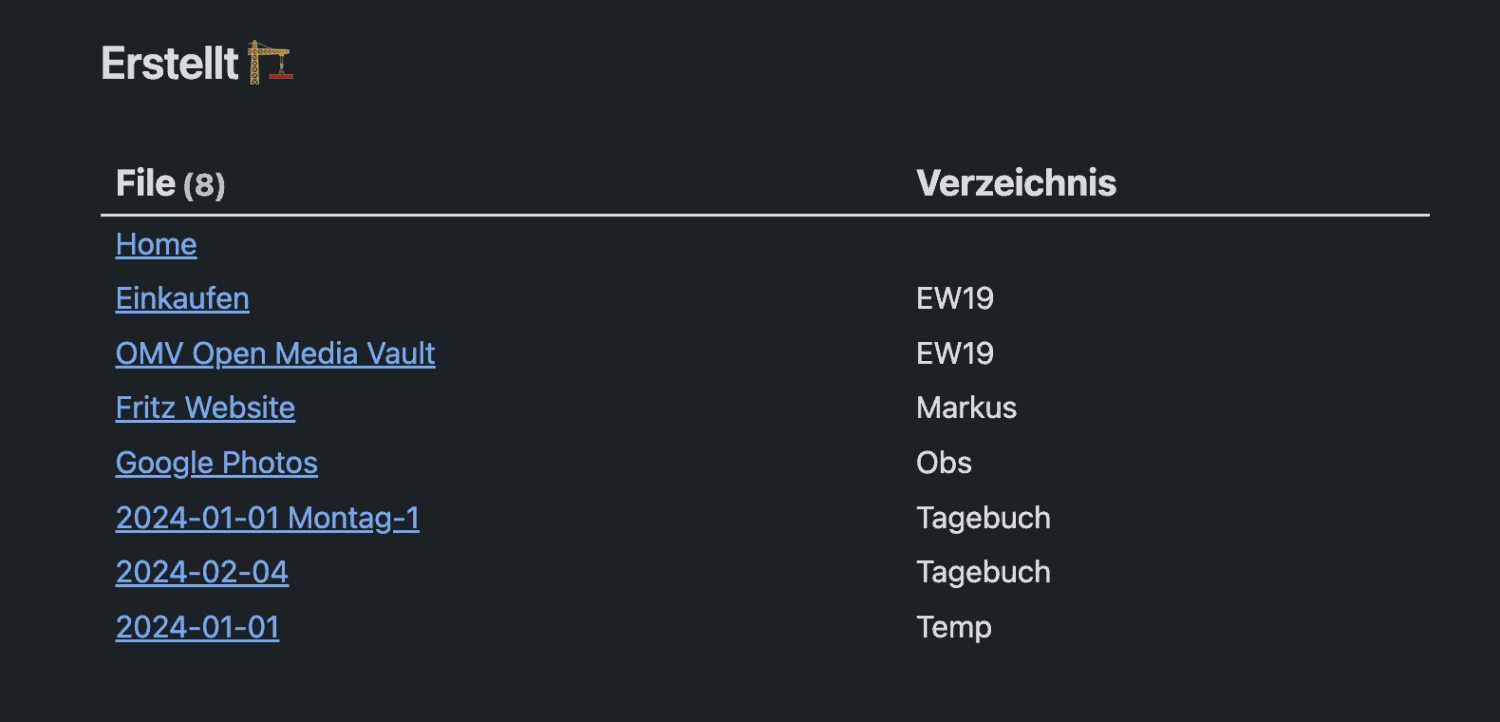
Task: Open the 2024-01-01 Montag-1 diary link
Action: (267, 518)
